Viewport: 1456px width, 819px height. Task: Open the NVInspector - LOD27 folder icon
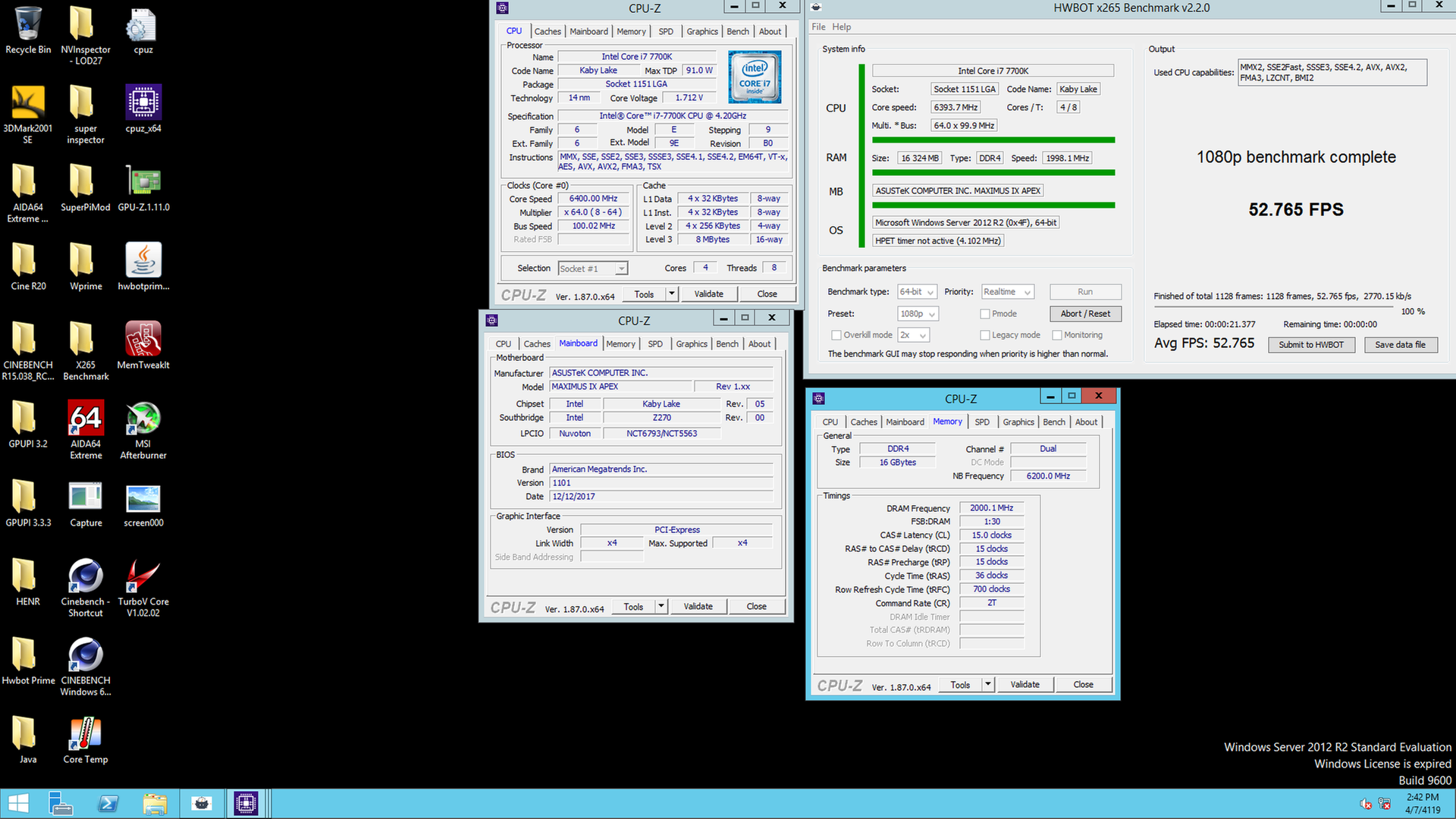tap(86, 35)
